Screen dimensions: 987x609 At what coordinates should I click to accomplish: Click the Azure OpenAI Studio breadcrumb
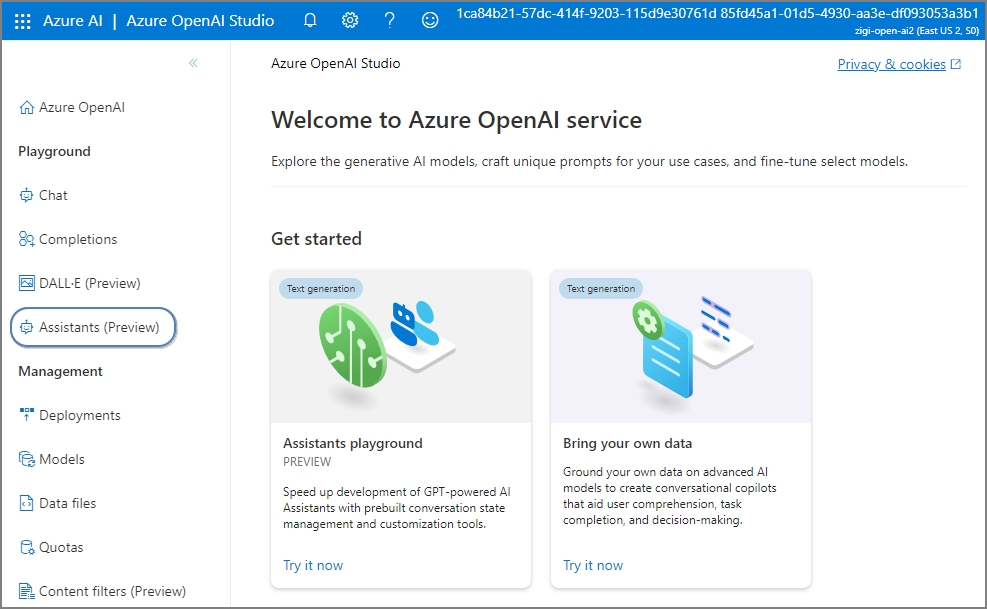click(x=336, y=64)
